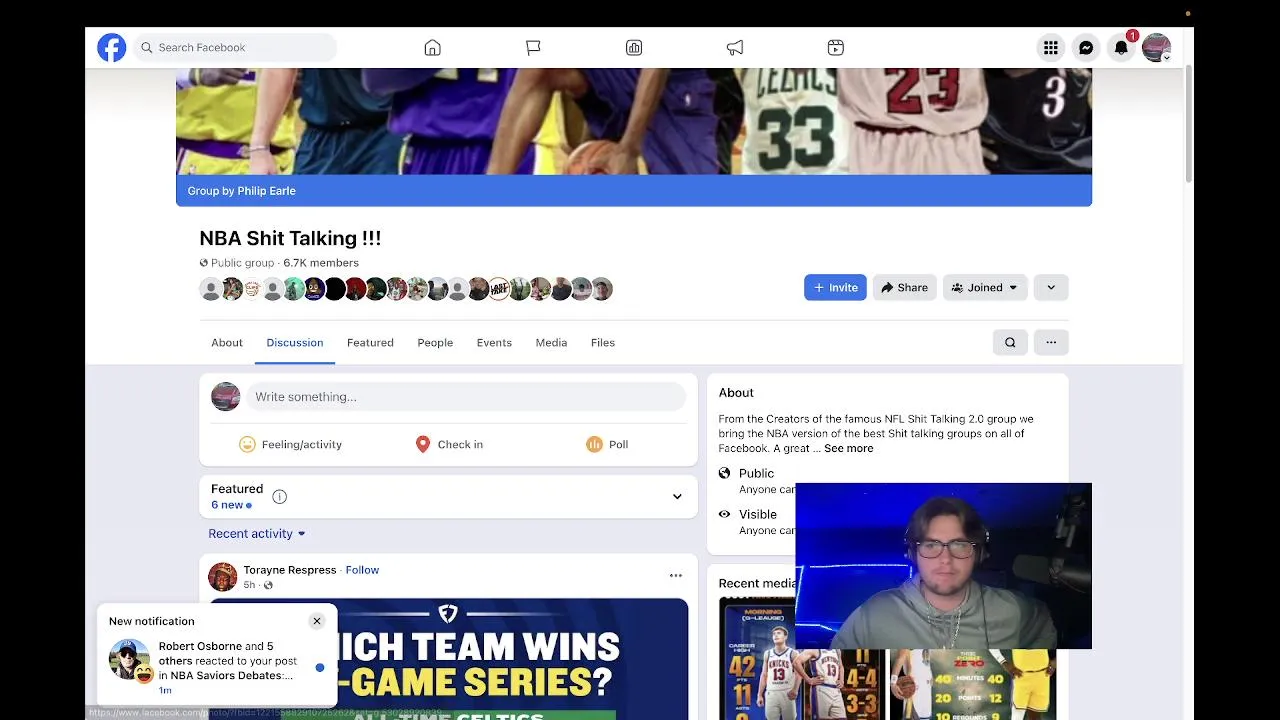Click Write something input box
Image resolution: width=1280 pixels, height=720 pixels.
pos(466,396)
